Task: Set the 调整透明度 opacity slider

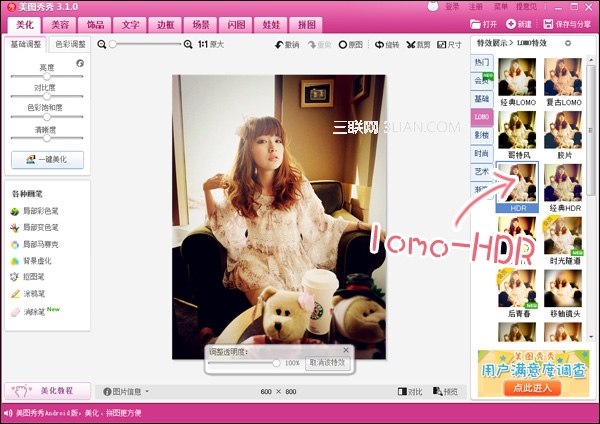Action: pos(243,362)
